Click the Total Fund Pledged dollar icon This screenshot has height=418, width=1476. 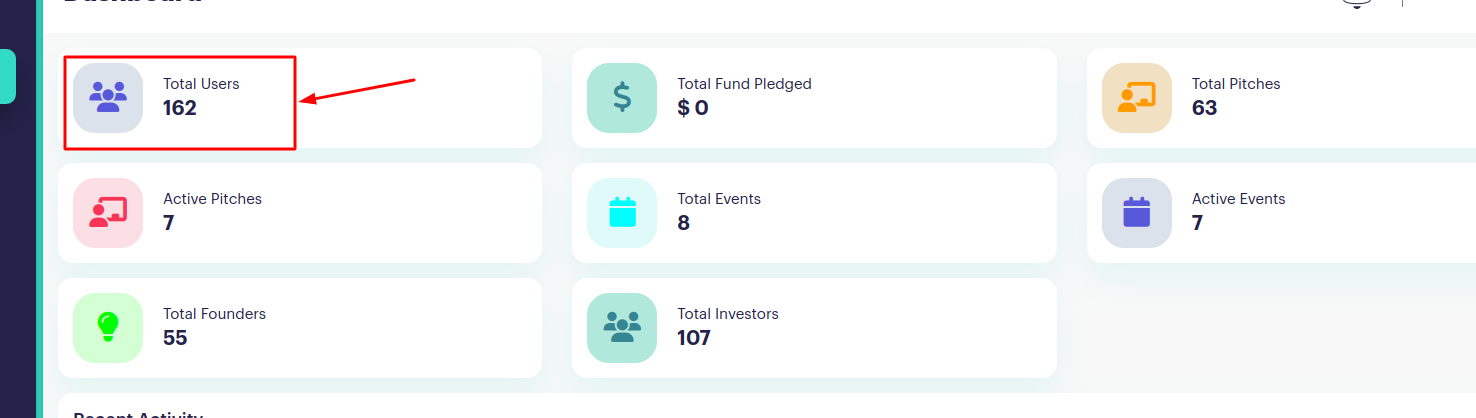click(622, 97)
